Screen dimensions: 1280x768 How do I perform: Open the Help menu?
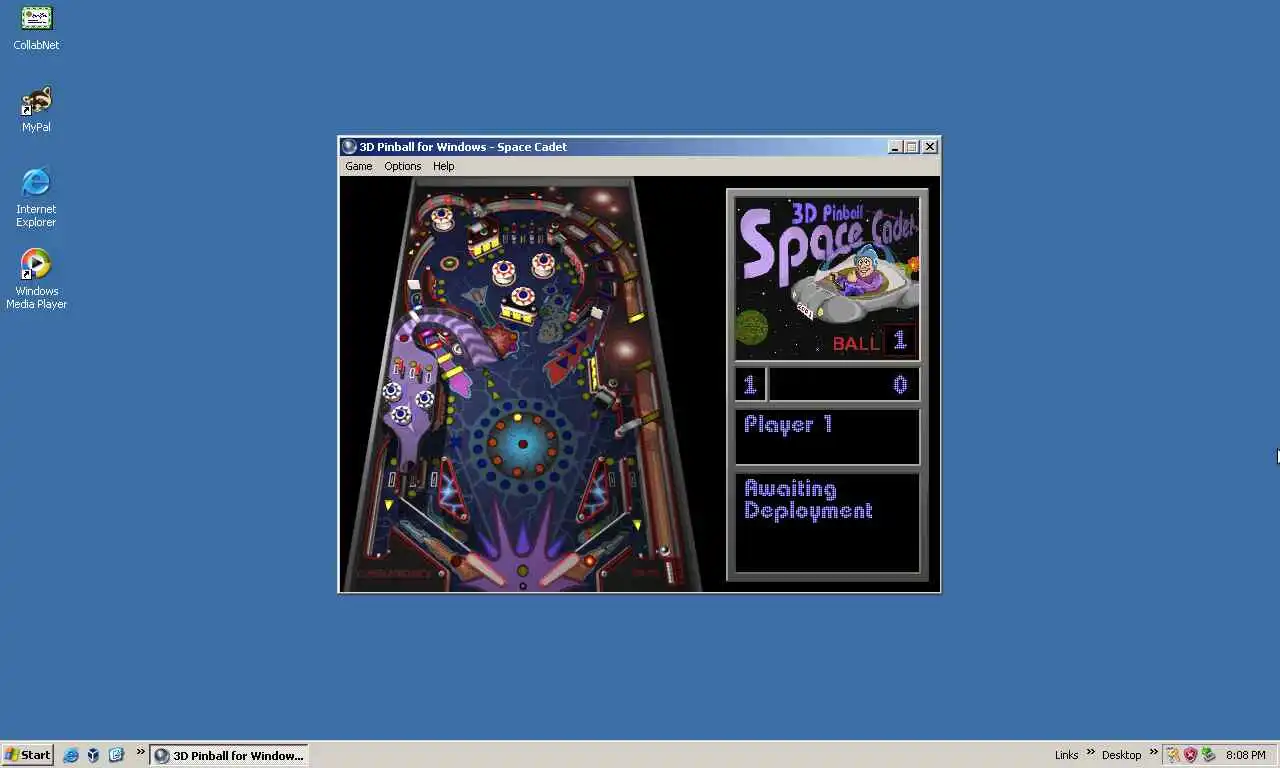click(443, 166)
